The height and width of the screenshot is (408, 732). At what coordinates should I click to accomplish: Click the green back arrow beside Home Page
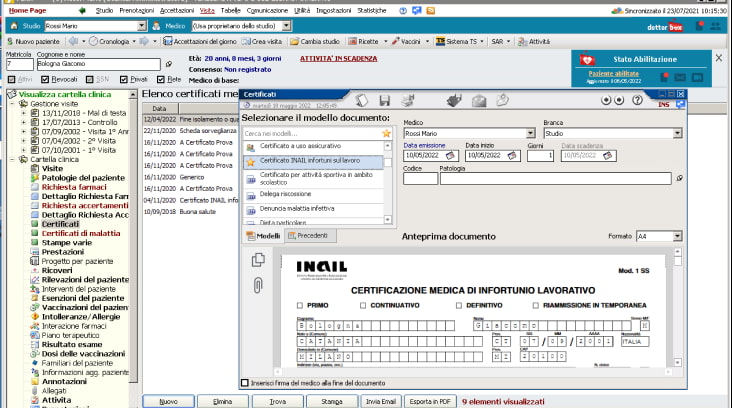tap(82, 10)
